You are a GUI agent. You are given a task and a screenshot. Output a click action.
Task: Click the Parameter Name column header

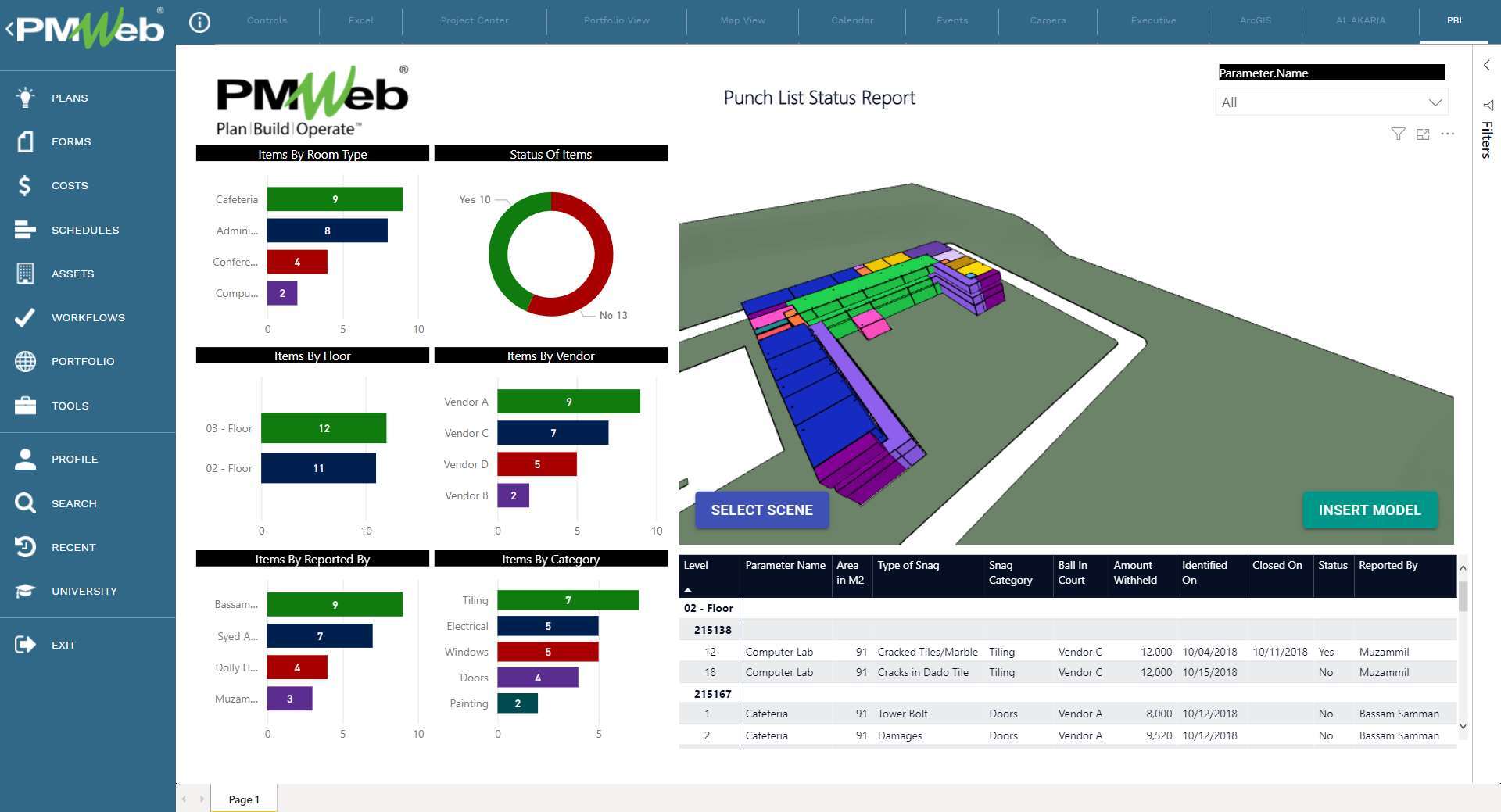[x=785, y=565]
